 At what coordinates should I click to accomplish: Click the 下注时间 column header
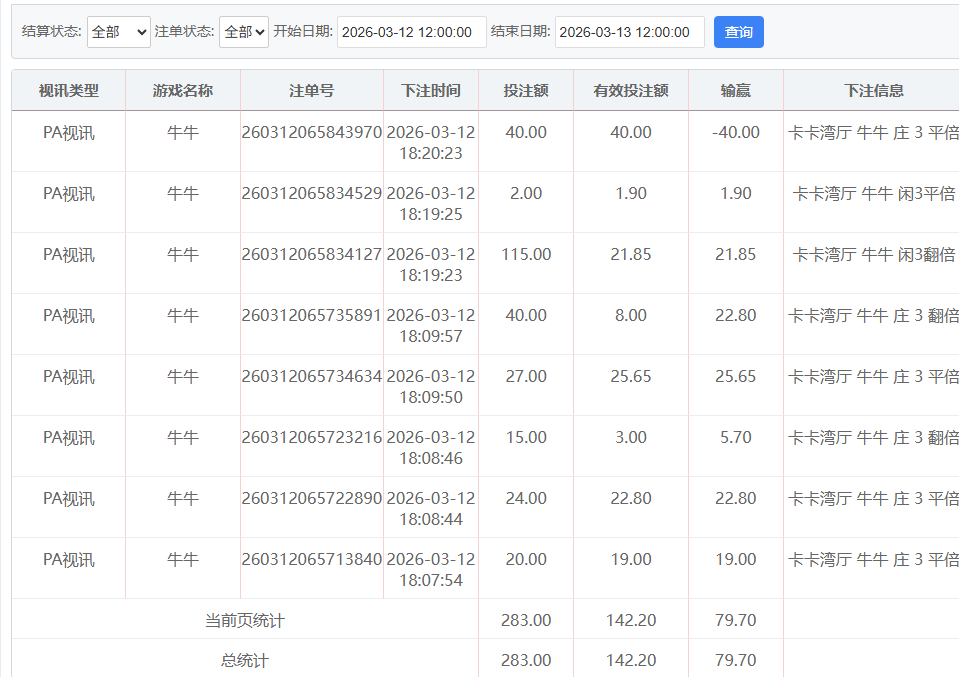(431, 91)
